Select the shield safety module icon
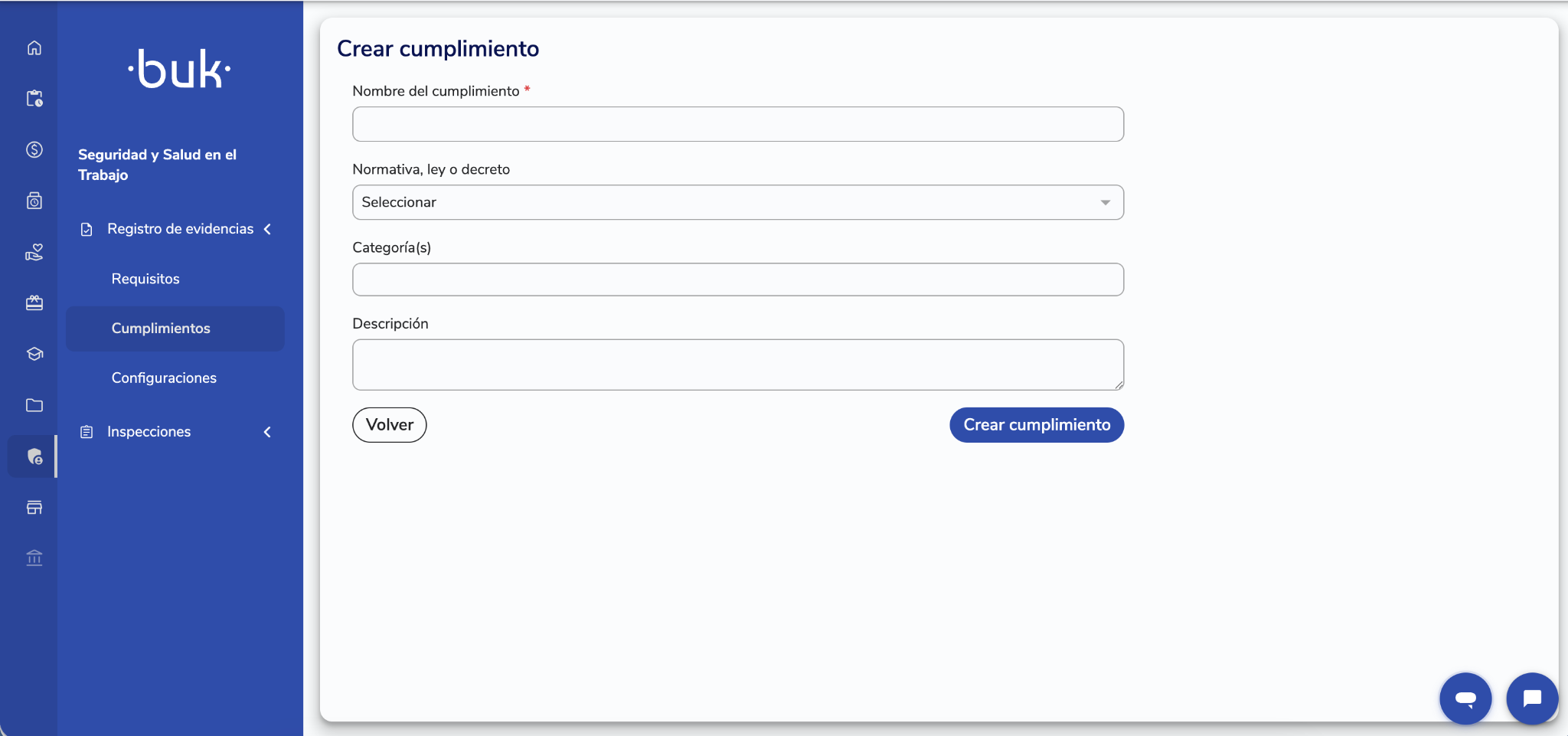Screen dimensions: 1568x736 click(34, 456)
